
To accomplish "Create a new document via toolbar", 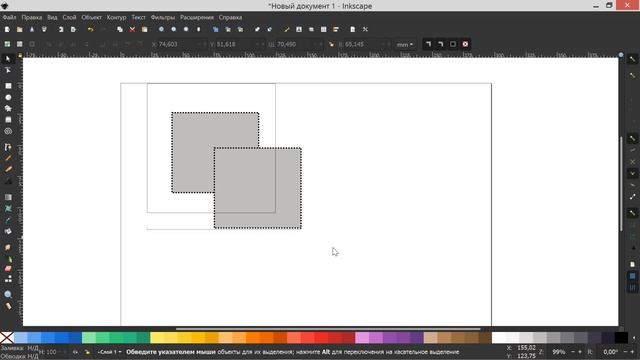I will click(x=7, y=29).
